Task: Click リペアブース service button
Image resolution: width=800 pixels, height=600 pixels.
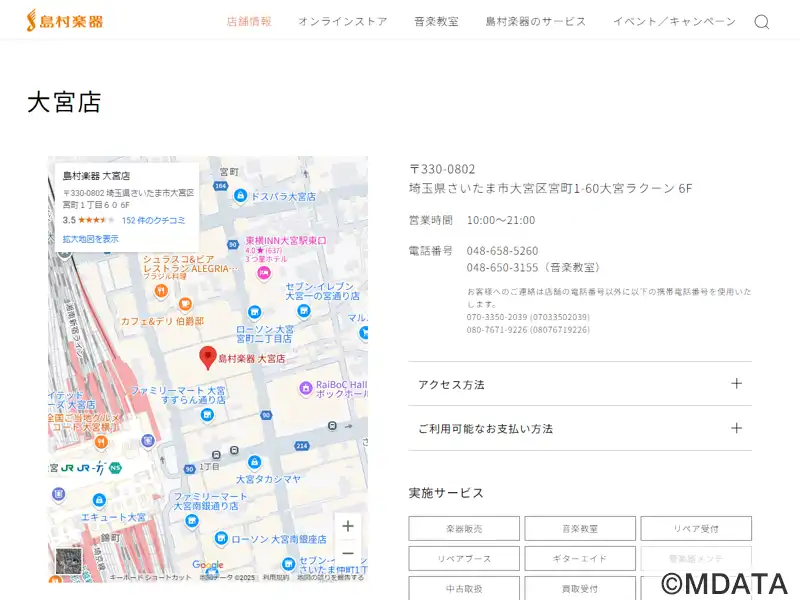Action: (x=464, y=559)
